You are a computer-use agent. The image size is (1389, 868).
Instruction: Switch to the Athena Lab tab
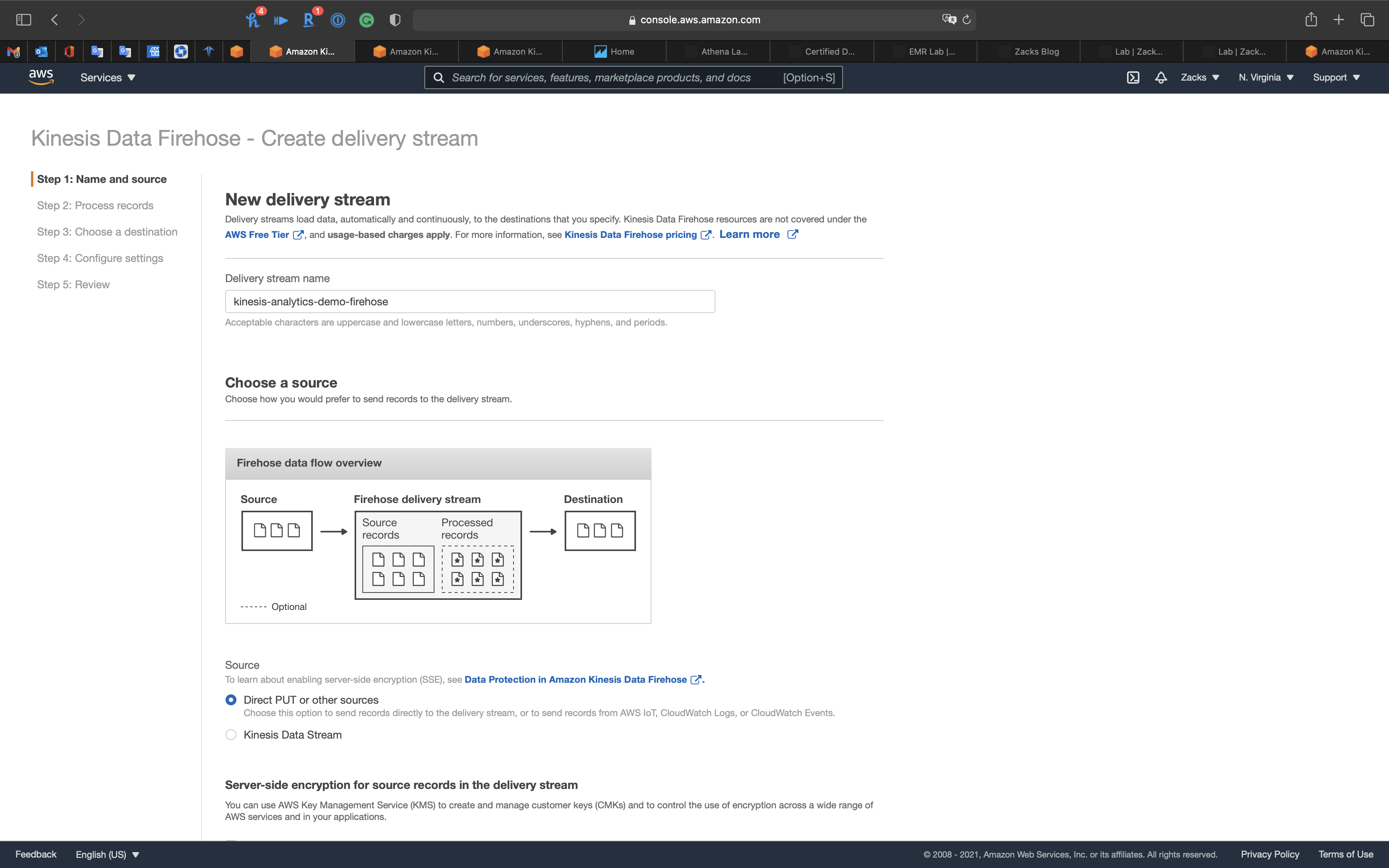pyautogui.click(x=723, y=52)
